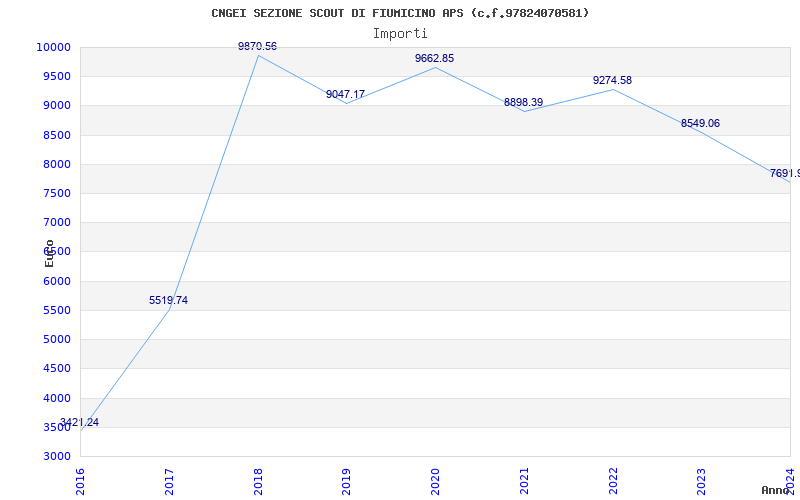Select the 8898.39 data label
The height and width of the screenshot is (500, 800).
click(523, 103)
